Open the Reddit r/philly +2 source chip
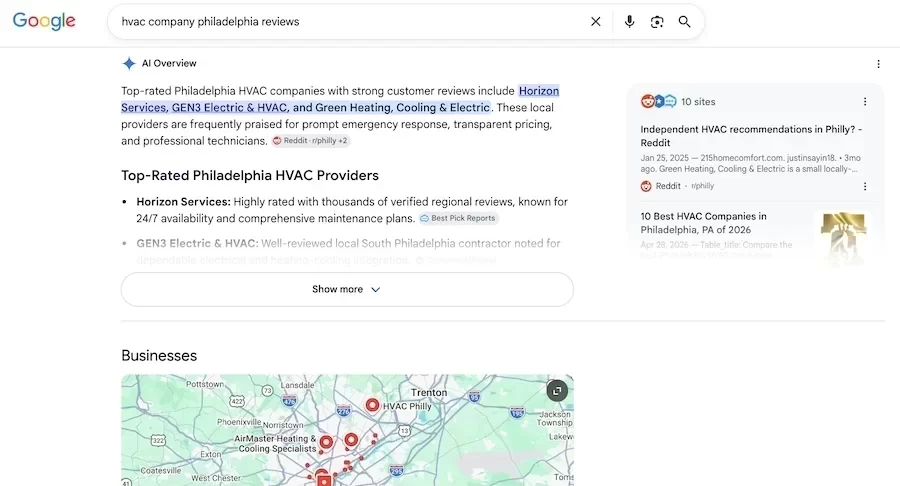 [x=311, y=141]
